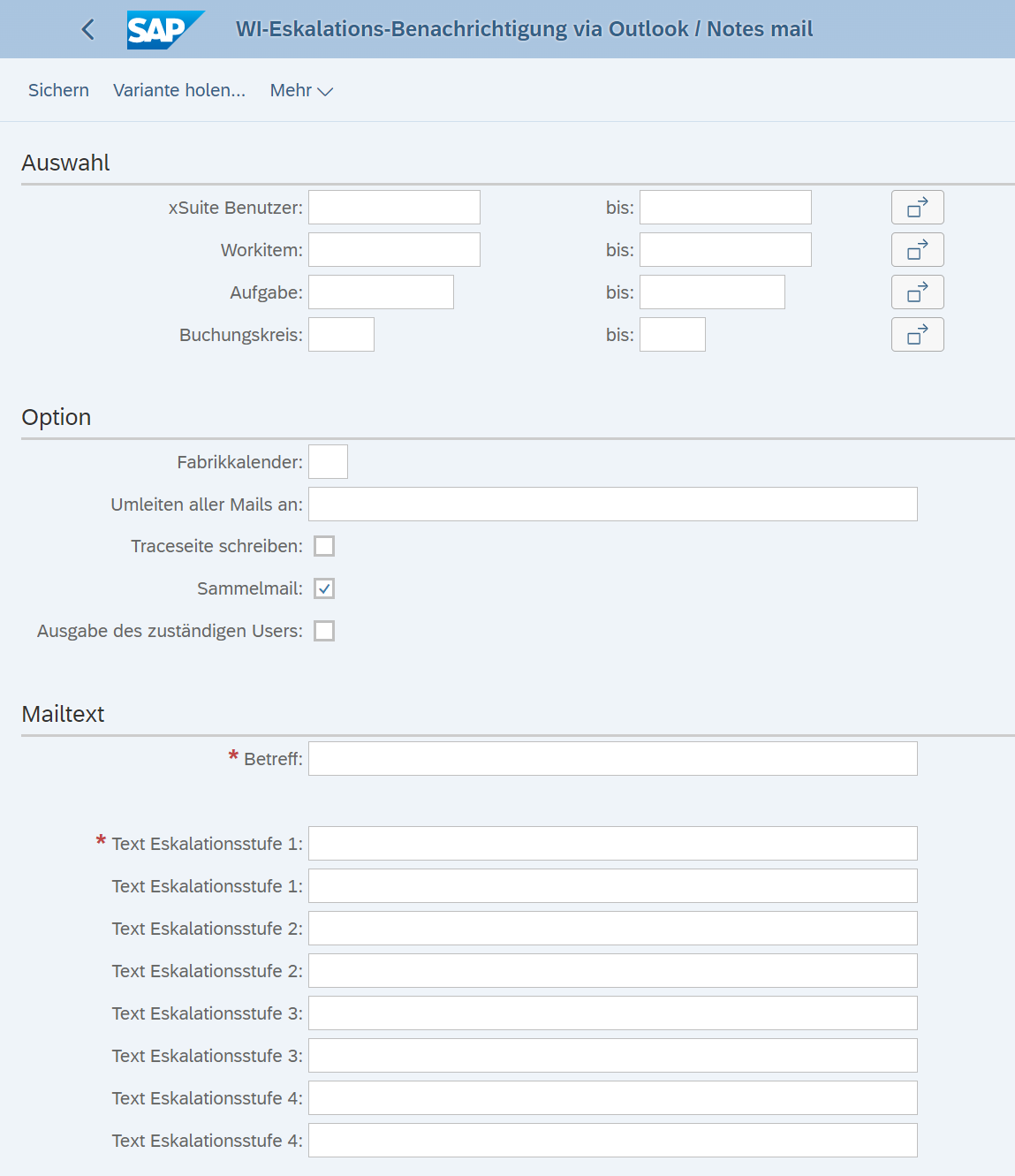Open multiple selection for xSuite Benutzer
Viewport: 1015px width, 1176px height.
click(917, 207)
